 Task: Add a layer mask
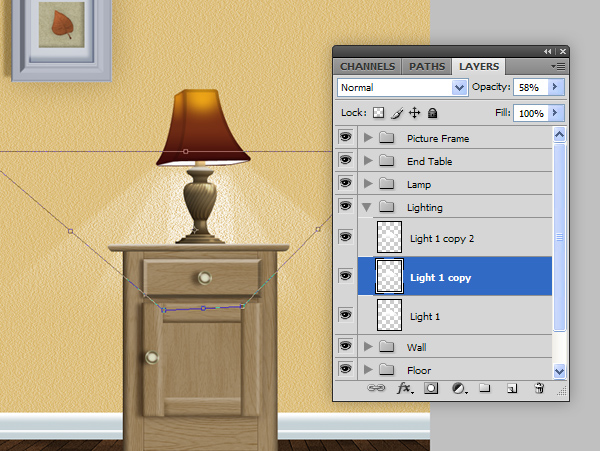click(x=432, y=387)
